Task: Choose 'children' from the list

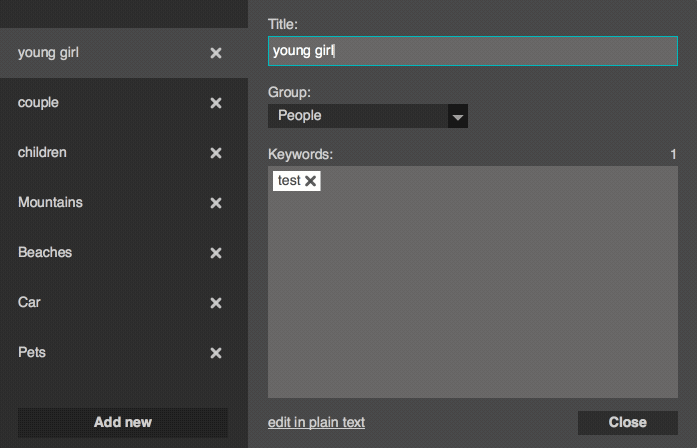Action: click(124, 152)
